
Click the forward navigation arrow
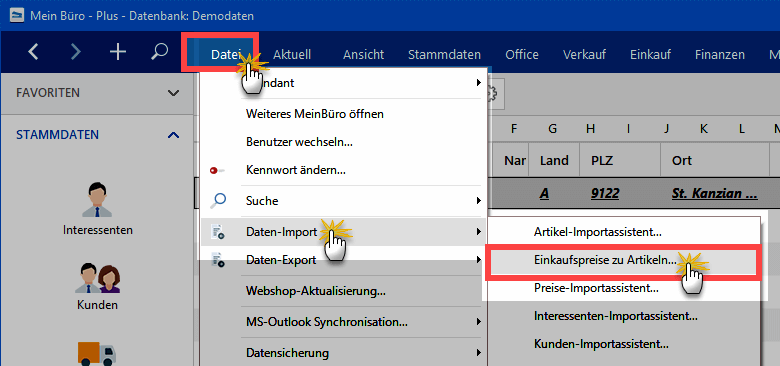pos(76,52)
